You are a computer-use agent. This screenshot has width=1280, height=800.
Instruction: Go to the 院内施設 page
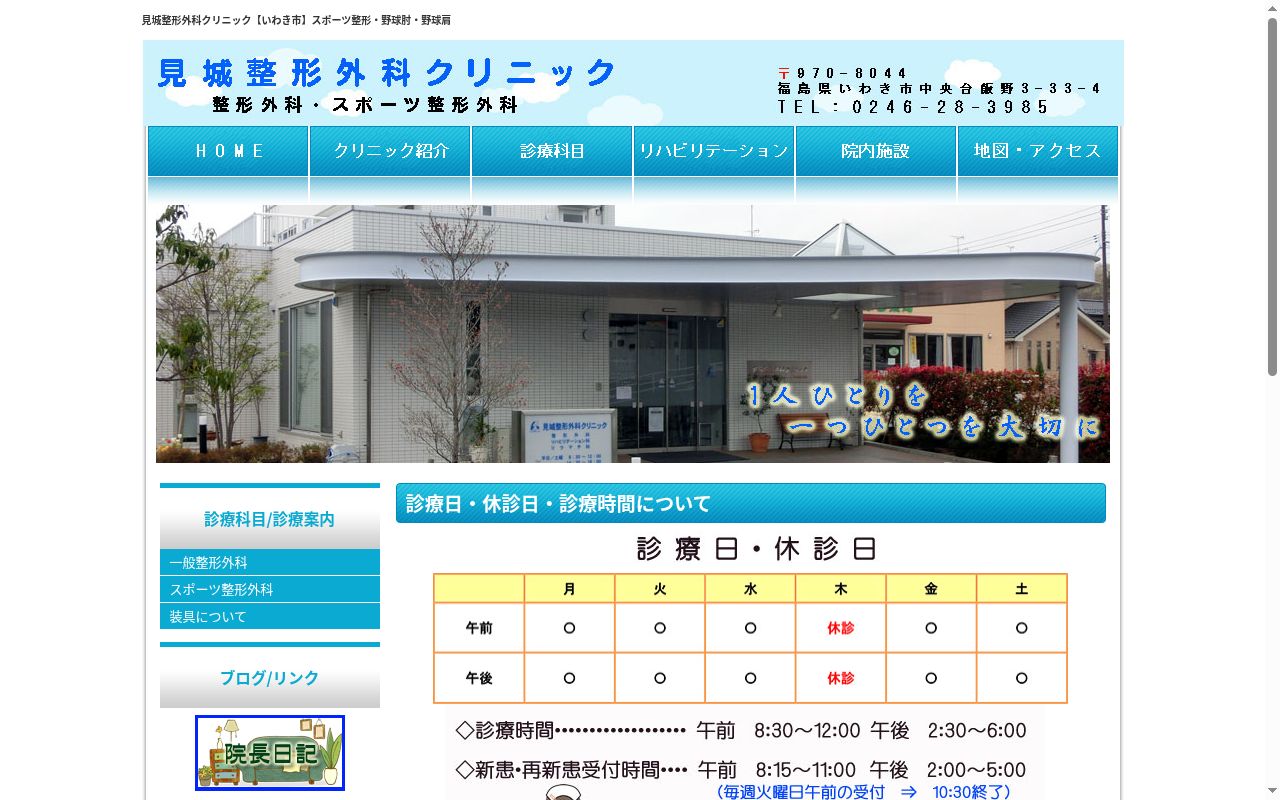(876, 151)
